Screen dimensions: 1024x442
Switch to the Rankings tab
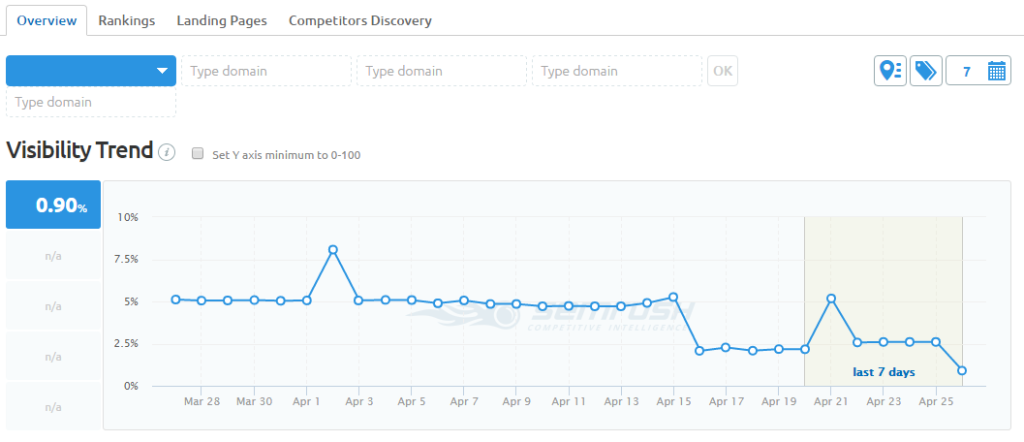point(127,20)
